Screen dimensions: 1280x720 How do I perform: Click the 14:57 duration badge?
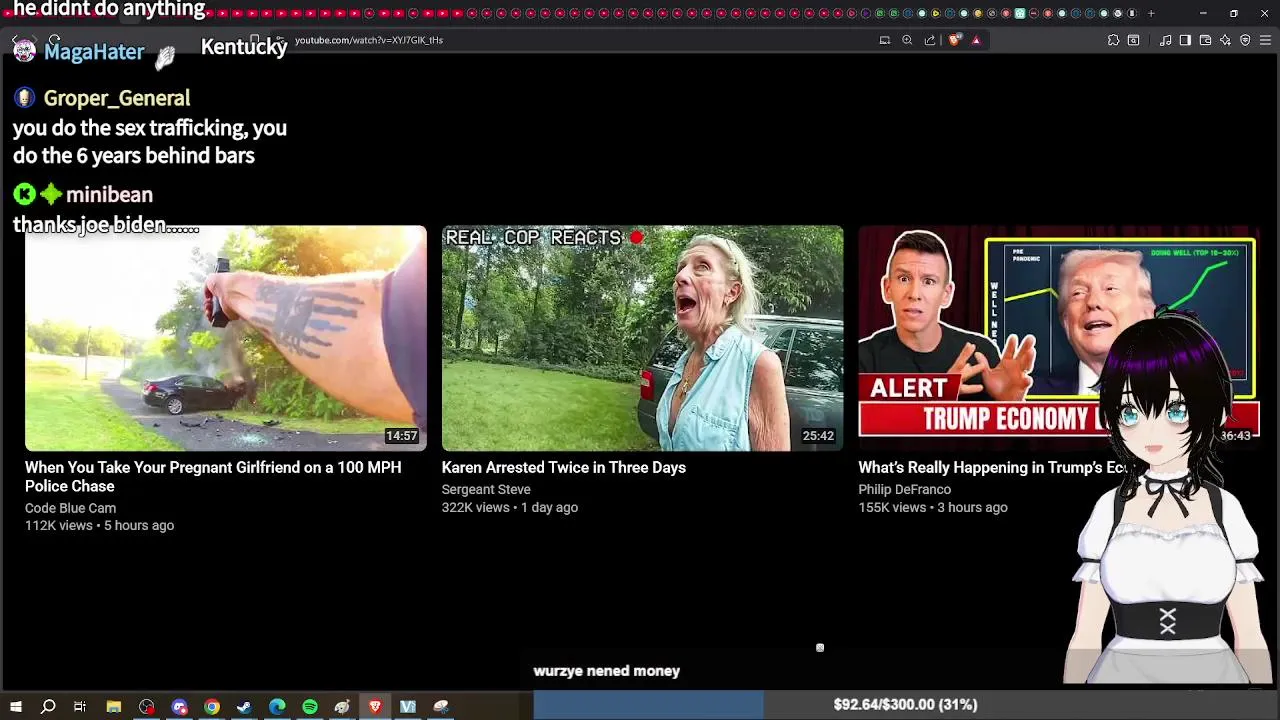(x=402, y=436)
